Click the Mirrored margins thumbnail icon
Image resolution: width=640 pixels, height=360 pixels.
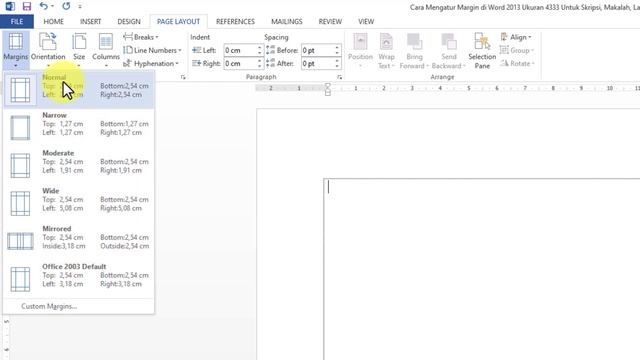pos(20,241)
